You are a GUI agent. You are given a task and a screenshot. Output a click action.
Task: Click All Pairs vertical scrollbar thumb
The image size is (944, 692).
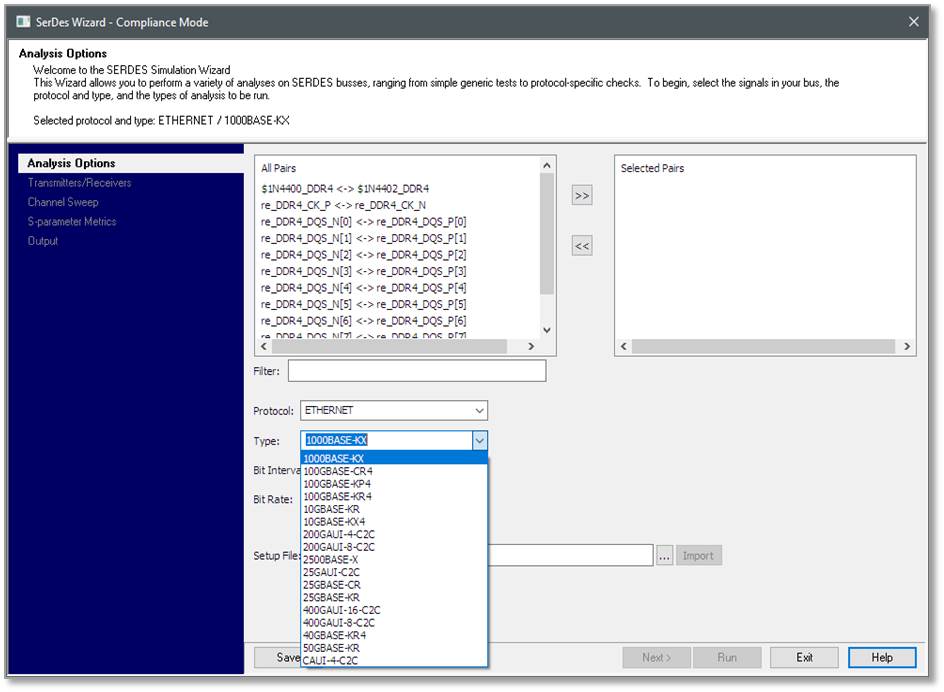(x=547, y=234)
